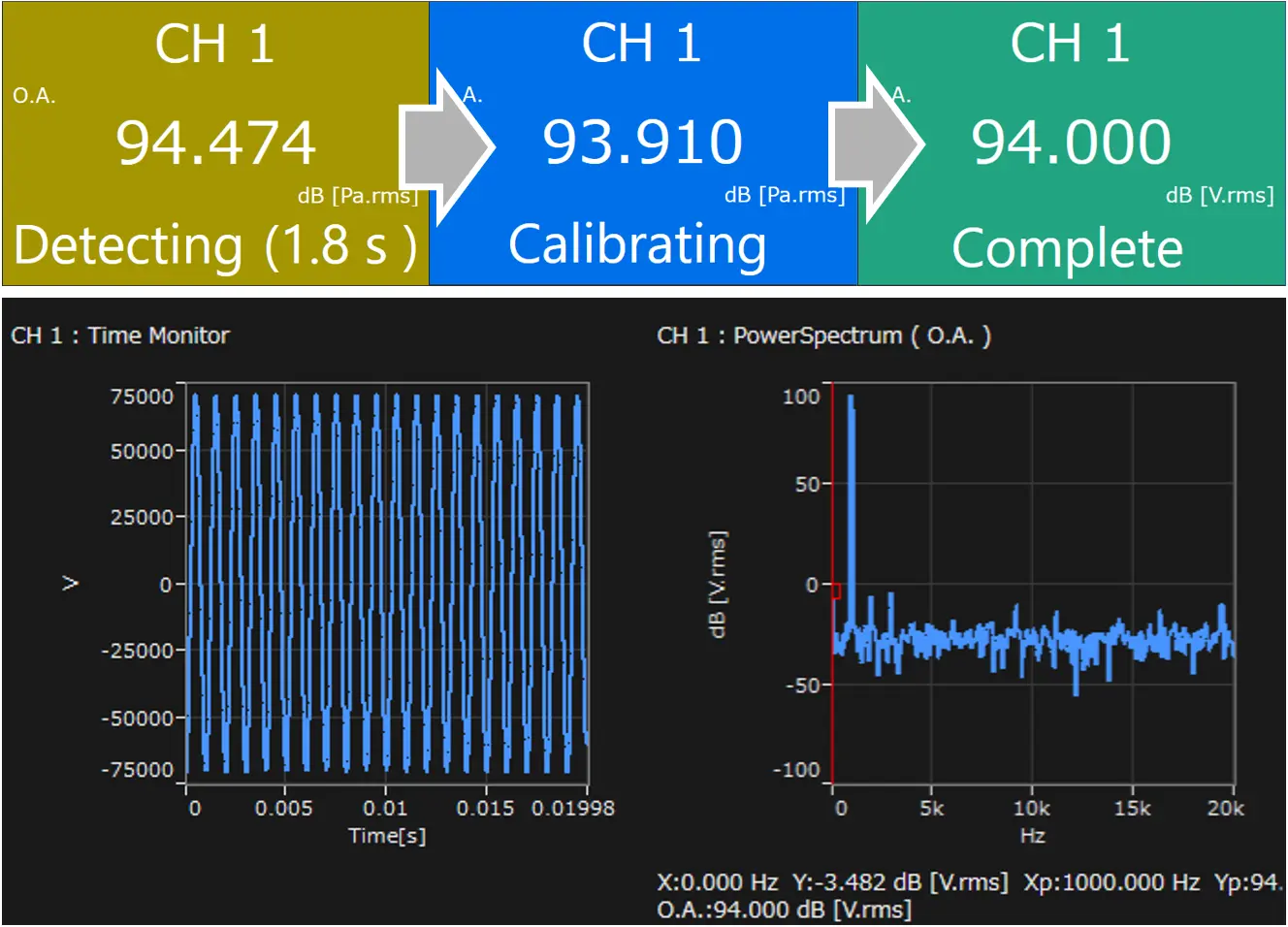
Task: Click 'dB [Pa.rms]' unit in the Calibrating panel
Action: (785, 195)
